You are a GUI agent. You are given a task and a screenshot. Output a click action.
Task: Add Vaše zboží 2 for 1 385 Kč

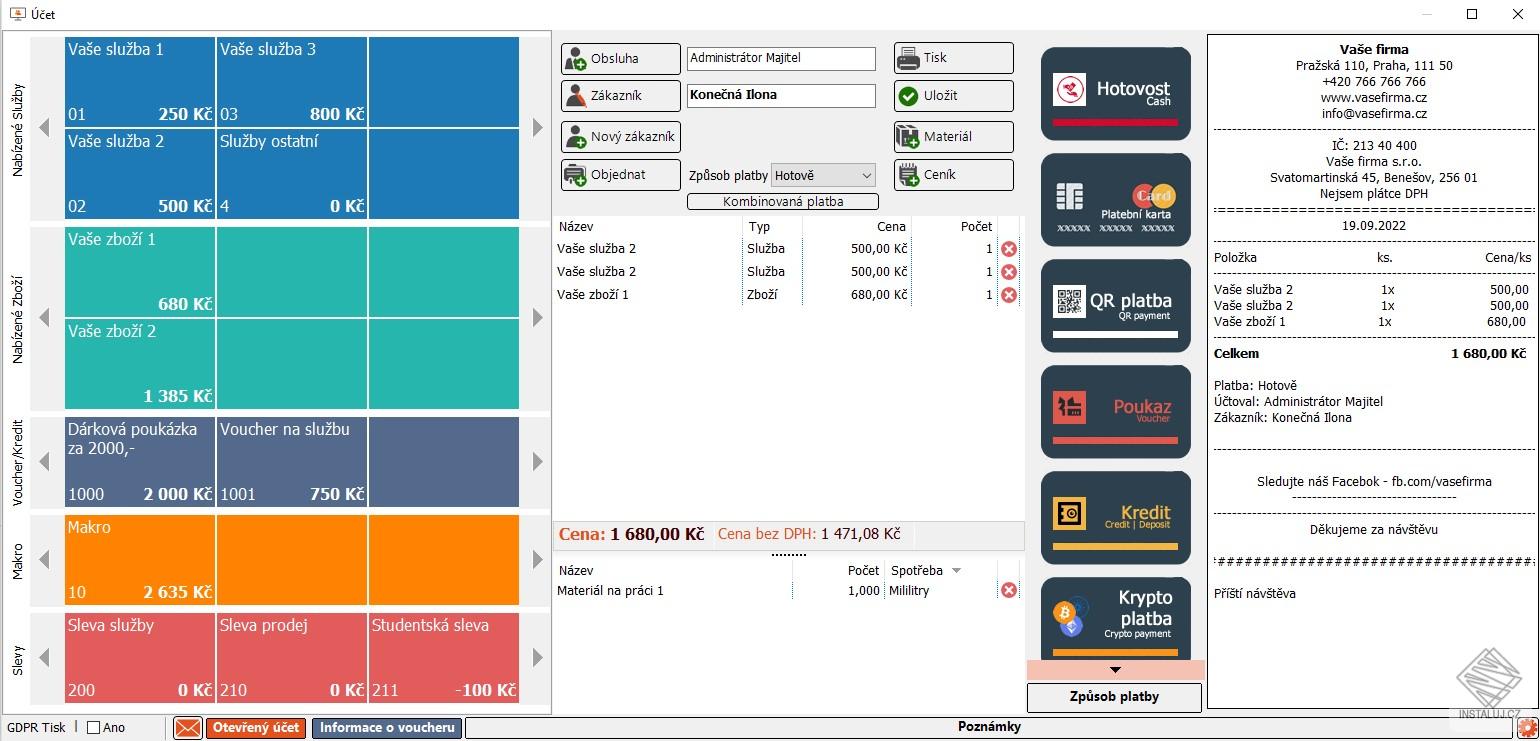[x=140, y=364]
